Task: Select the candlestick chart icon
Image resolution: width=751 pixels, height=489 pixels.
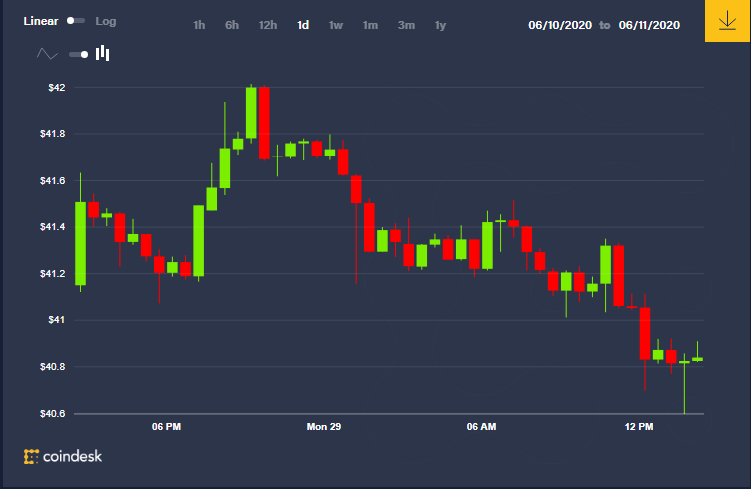Action: point(102,53)
